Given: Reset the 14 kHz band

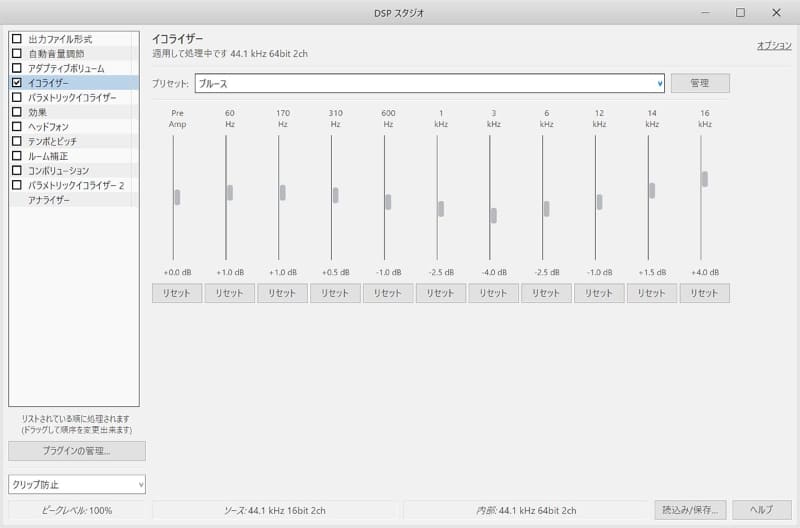Looking at the screenshot, I should [652, 293].
